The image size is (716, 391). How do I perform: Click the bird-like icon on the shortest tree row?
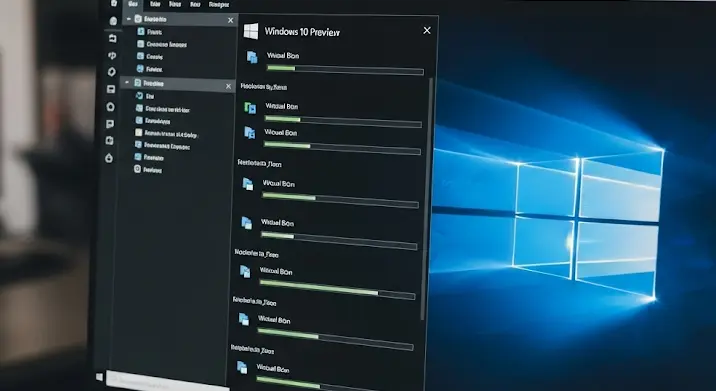click(139, 95)
